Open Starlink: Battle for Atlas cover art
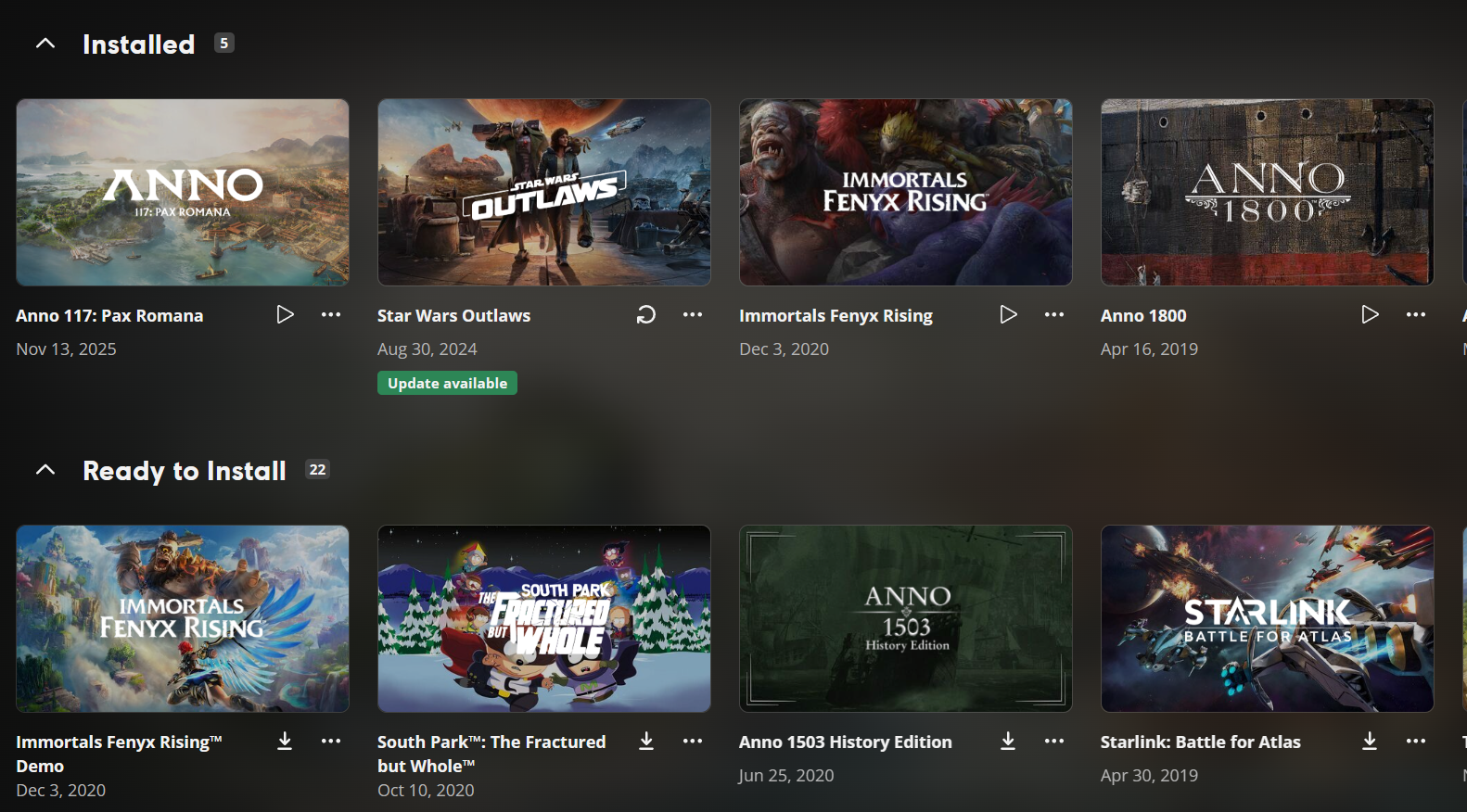The image size is (1467, 812). click(1268, 619)
